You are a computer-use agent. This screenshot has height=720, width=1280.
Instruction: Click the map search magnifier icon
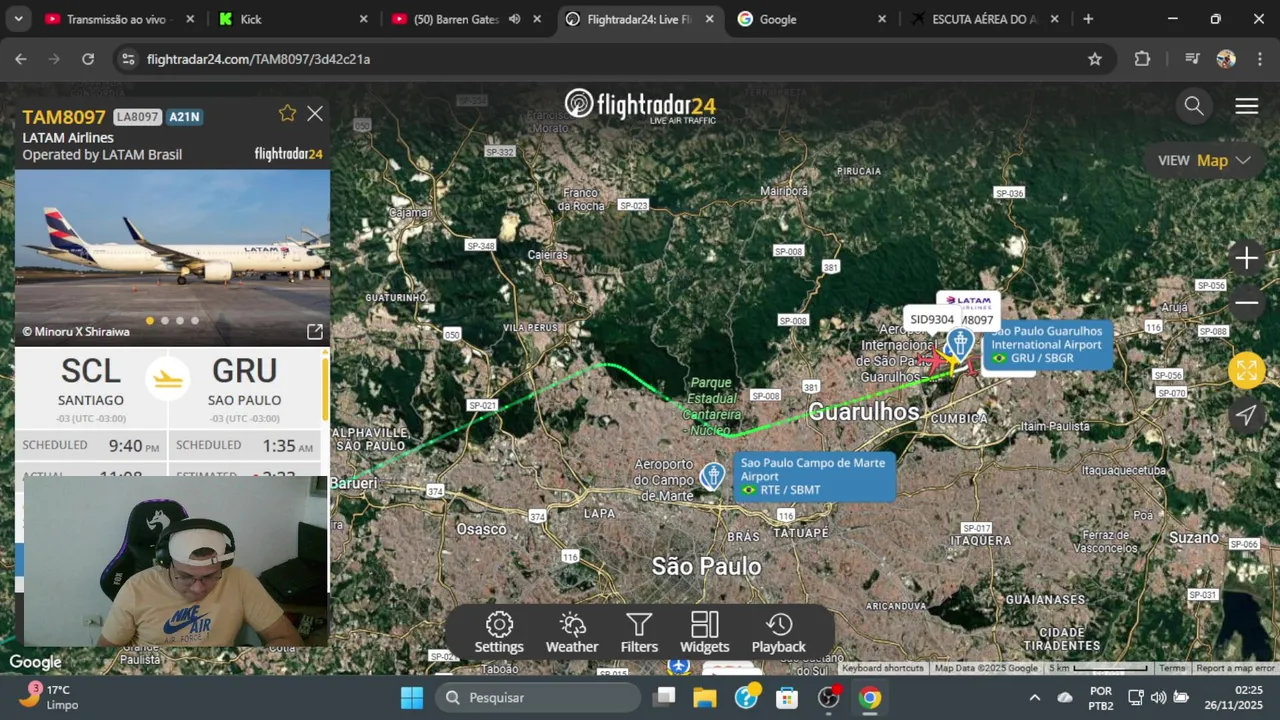coord(1194,106)
